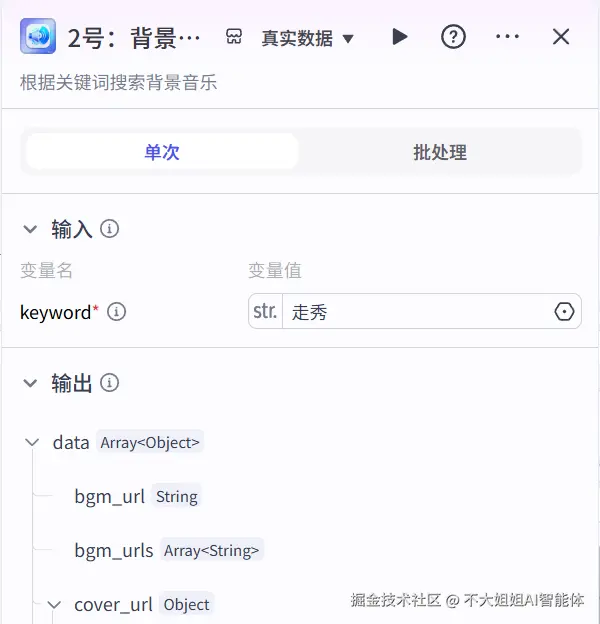This screenshot has width=600, height=624.
Task: Open the more options ellipsis menu
Action: 507,37
